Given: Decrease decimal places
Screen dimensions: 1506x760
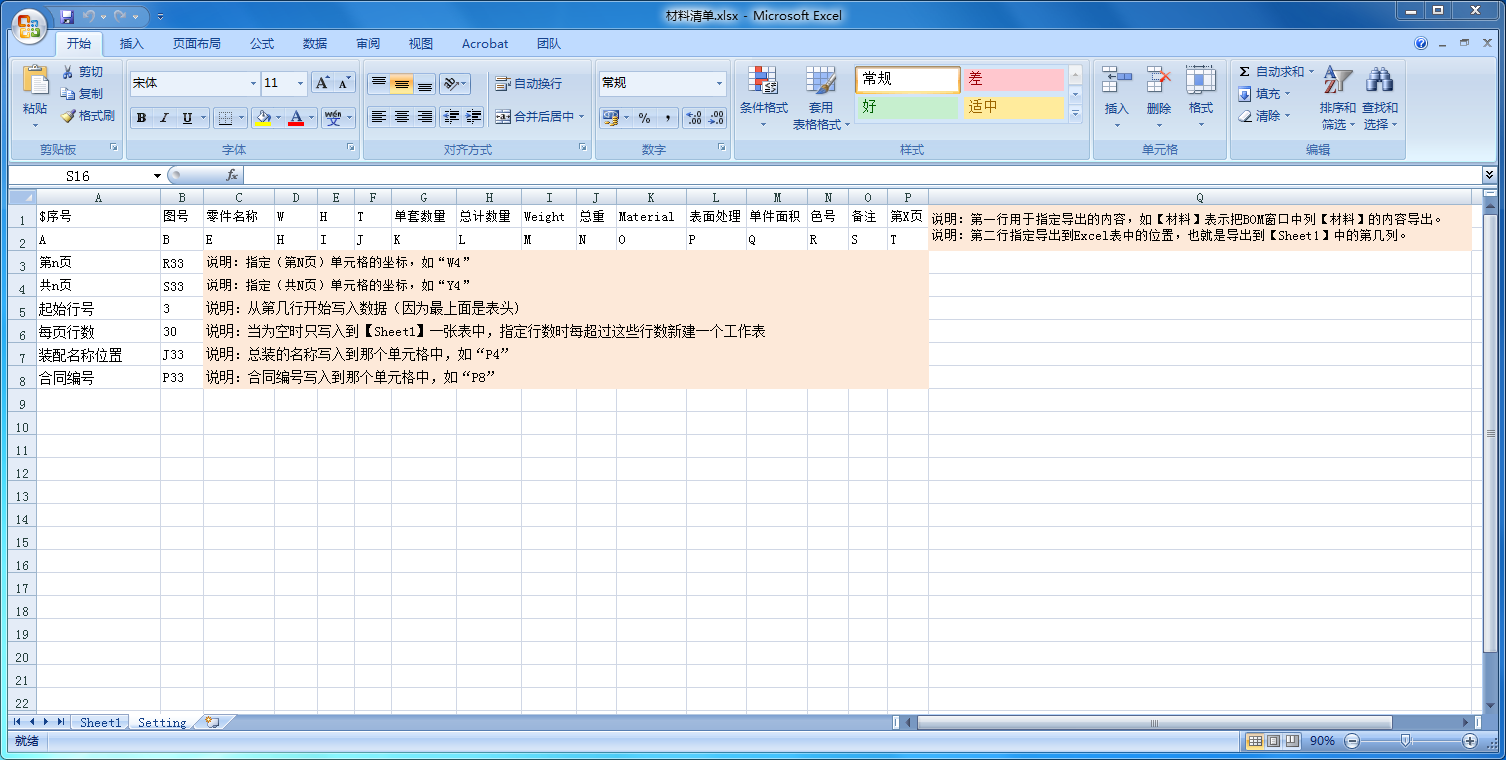Looking at the screenshot, I should [x=716, y=118].
